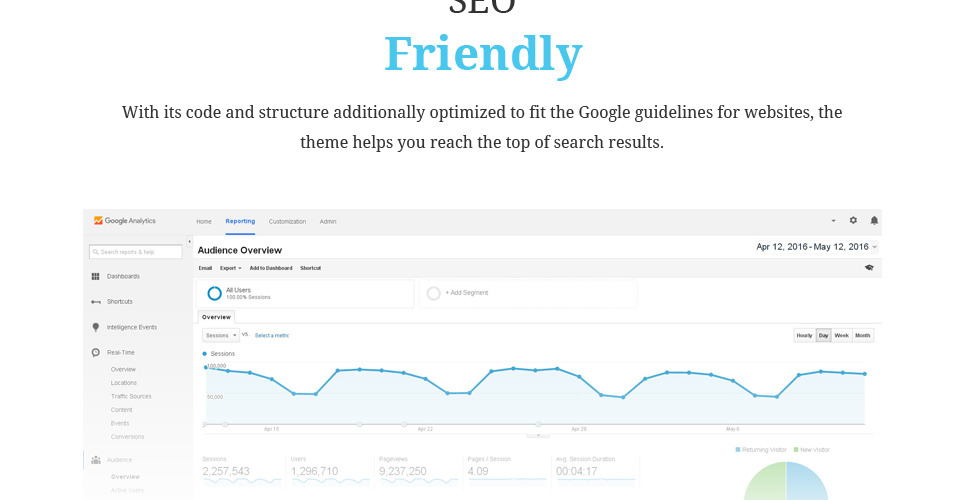Switch chart granularity to Week
The image size is (965, 500).
click(x=842, y=336)
